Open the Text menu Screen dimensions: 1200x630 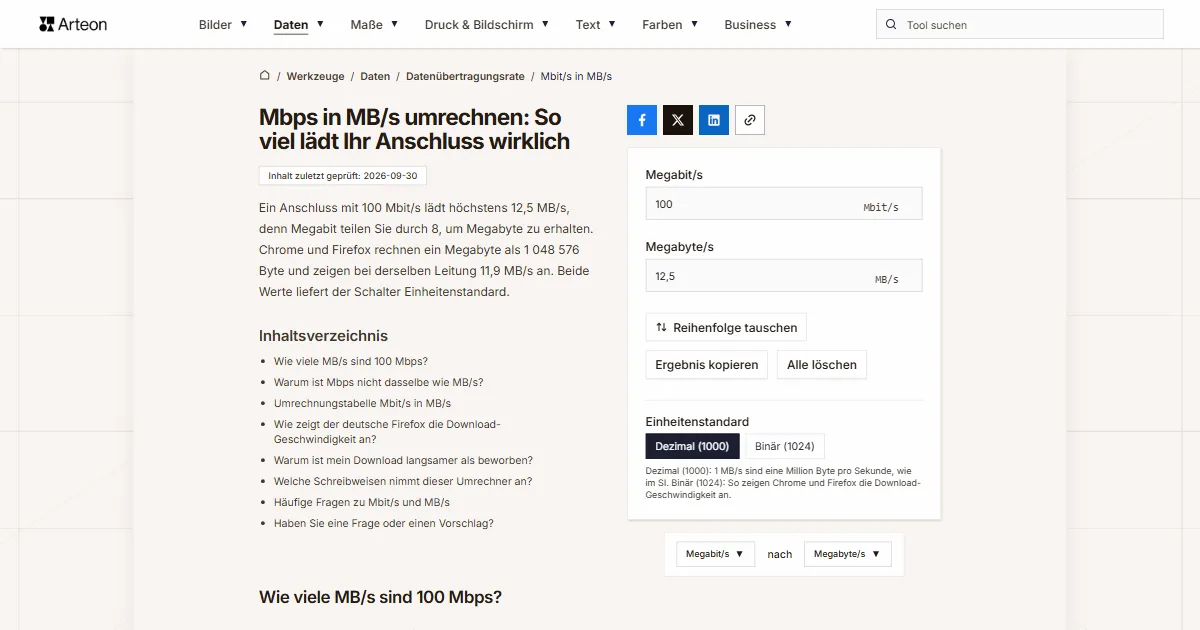(596, 25)
